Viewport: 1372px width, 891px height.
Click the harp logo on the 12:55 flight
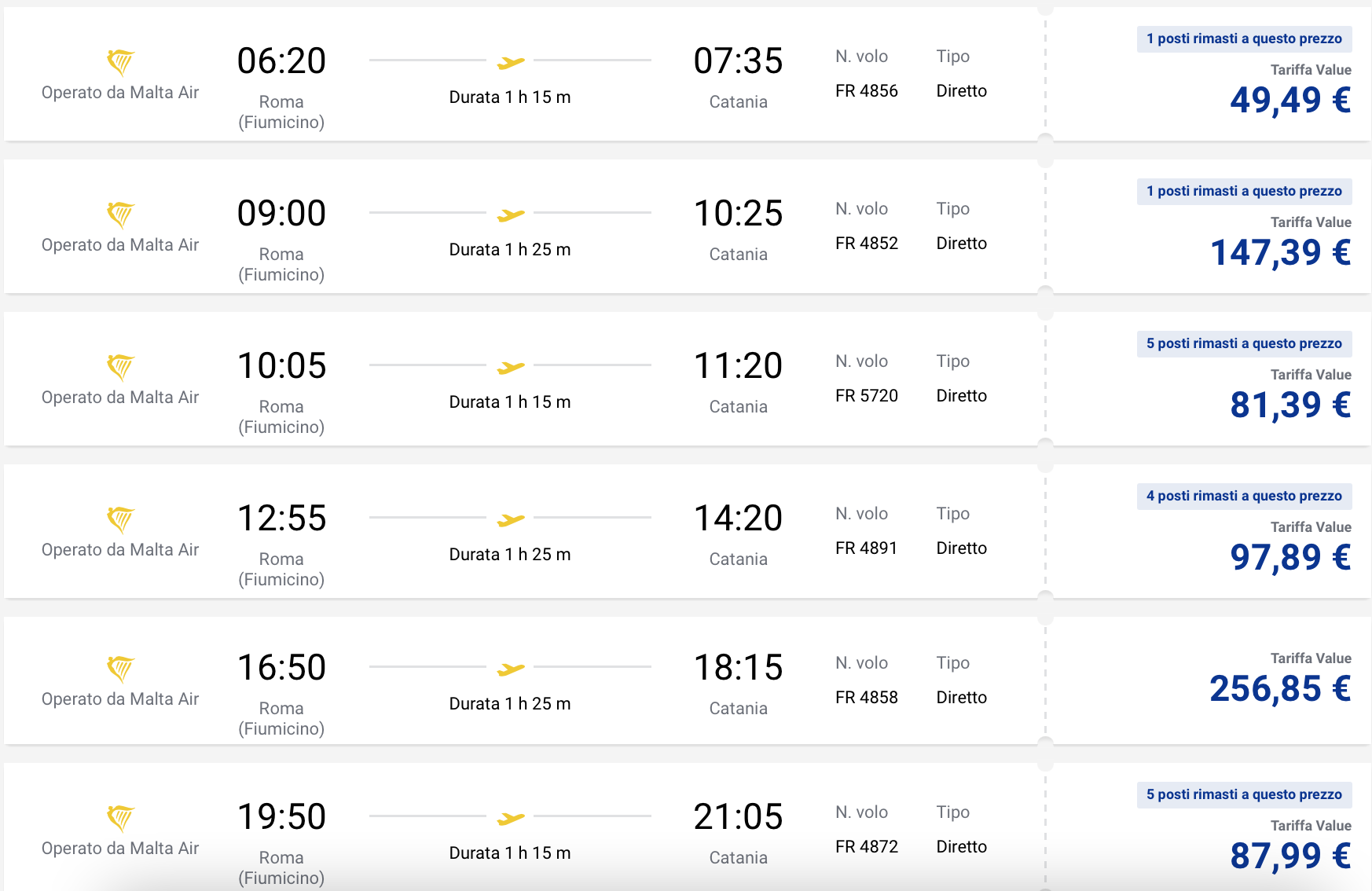point(120,519)
